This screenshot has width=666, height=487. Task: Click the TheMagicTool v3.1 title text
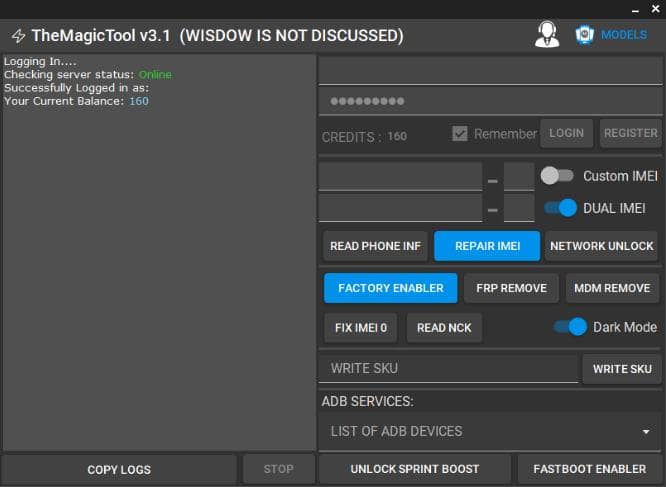click(x=101, y=36)
